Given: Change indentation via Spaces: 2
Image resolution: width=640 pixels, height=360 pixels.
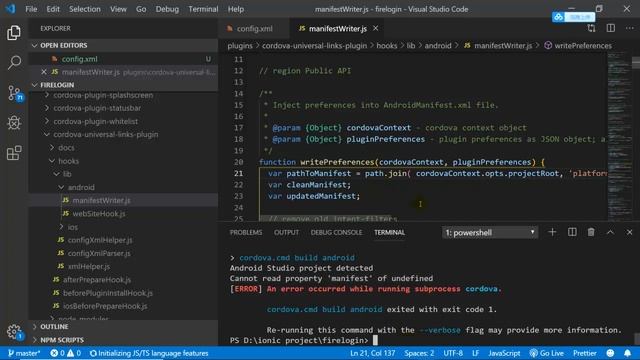Looking at the screenshot, I should tap(419, 353).
